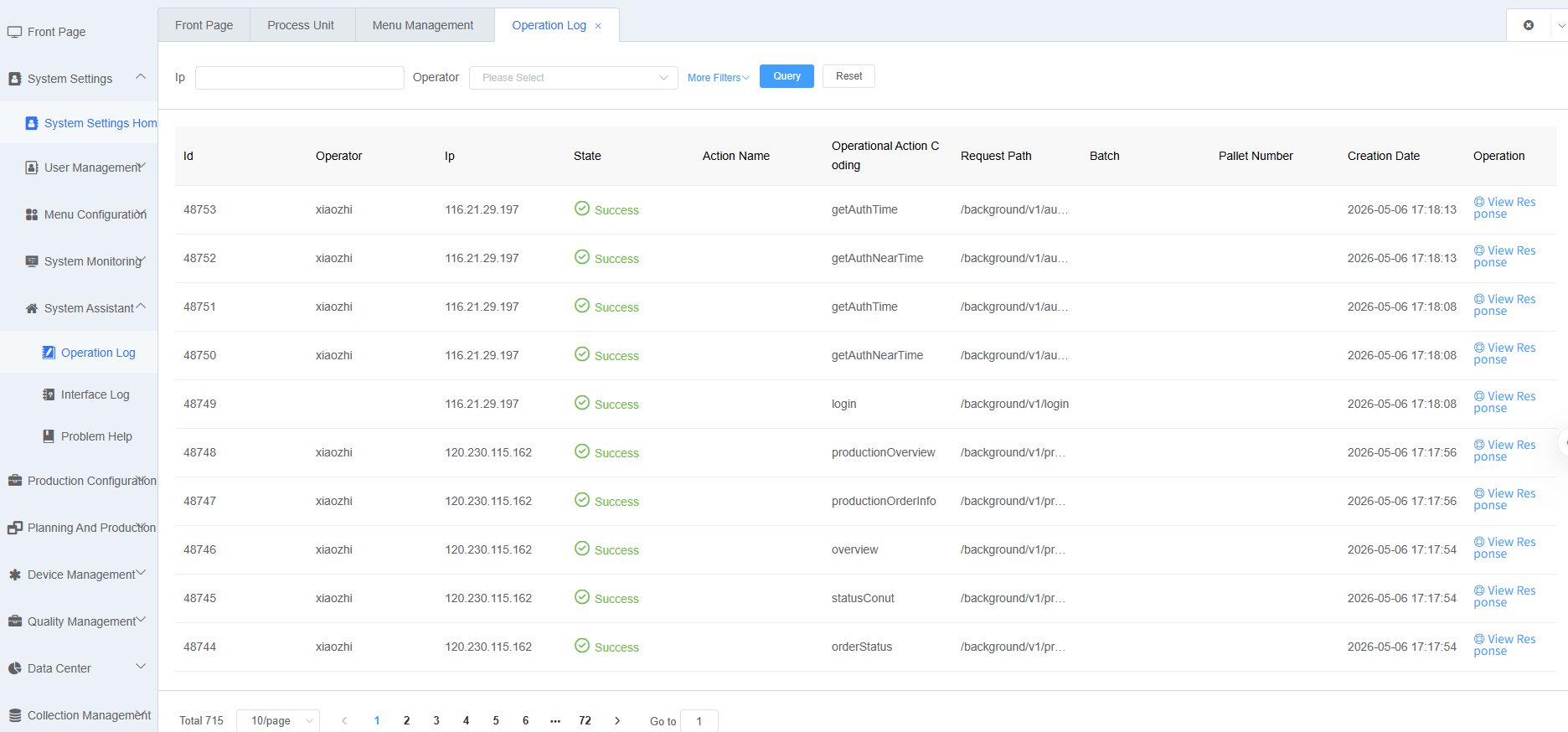Click the System Settings Home icon
Screen dimensions: 1568x732
pos(32,123)
